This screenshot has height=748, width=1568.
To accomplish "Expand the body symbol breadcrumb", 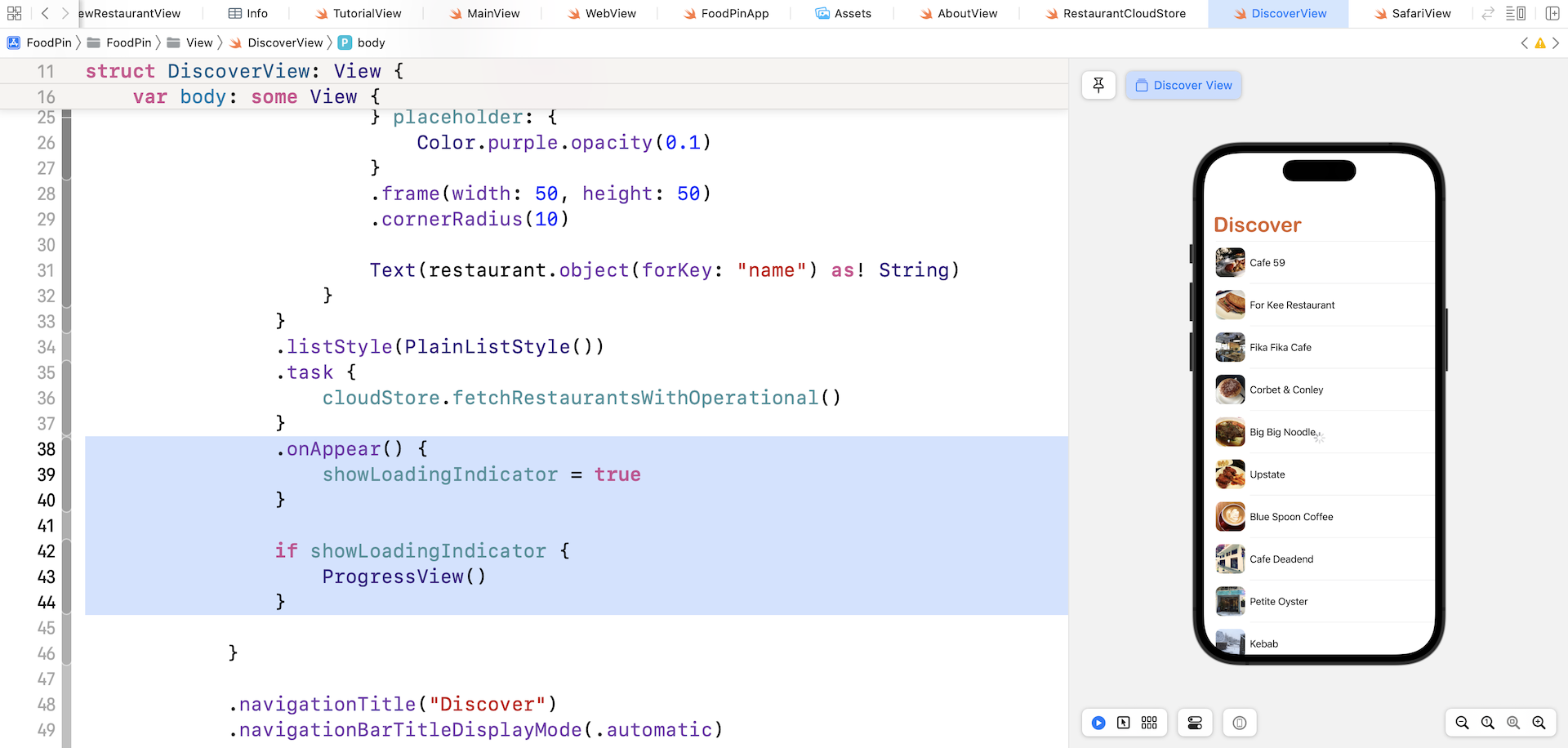I will (370, 42).
